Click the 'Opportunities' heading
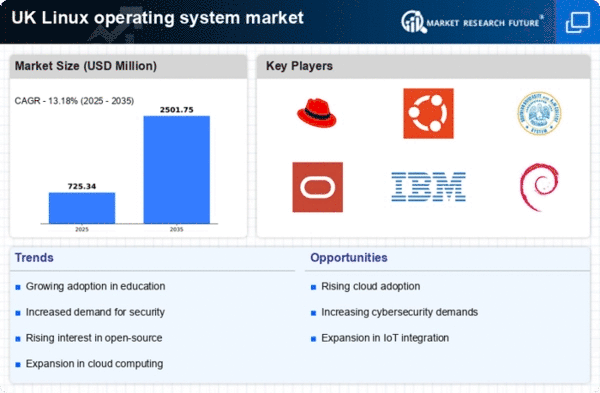Image resolution: width=600 pixels, height=393 pixels. point(349,258)
